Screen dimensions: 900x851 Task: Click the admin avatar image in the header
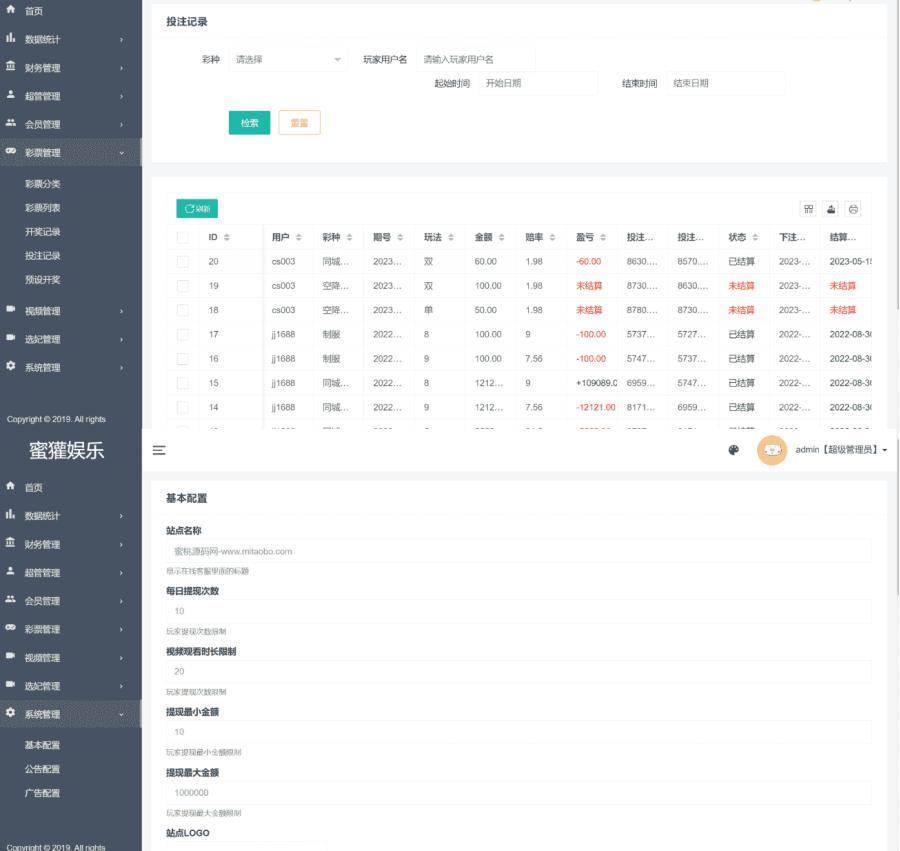click(772, 450)
